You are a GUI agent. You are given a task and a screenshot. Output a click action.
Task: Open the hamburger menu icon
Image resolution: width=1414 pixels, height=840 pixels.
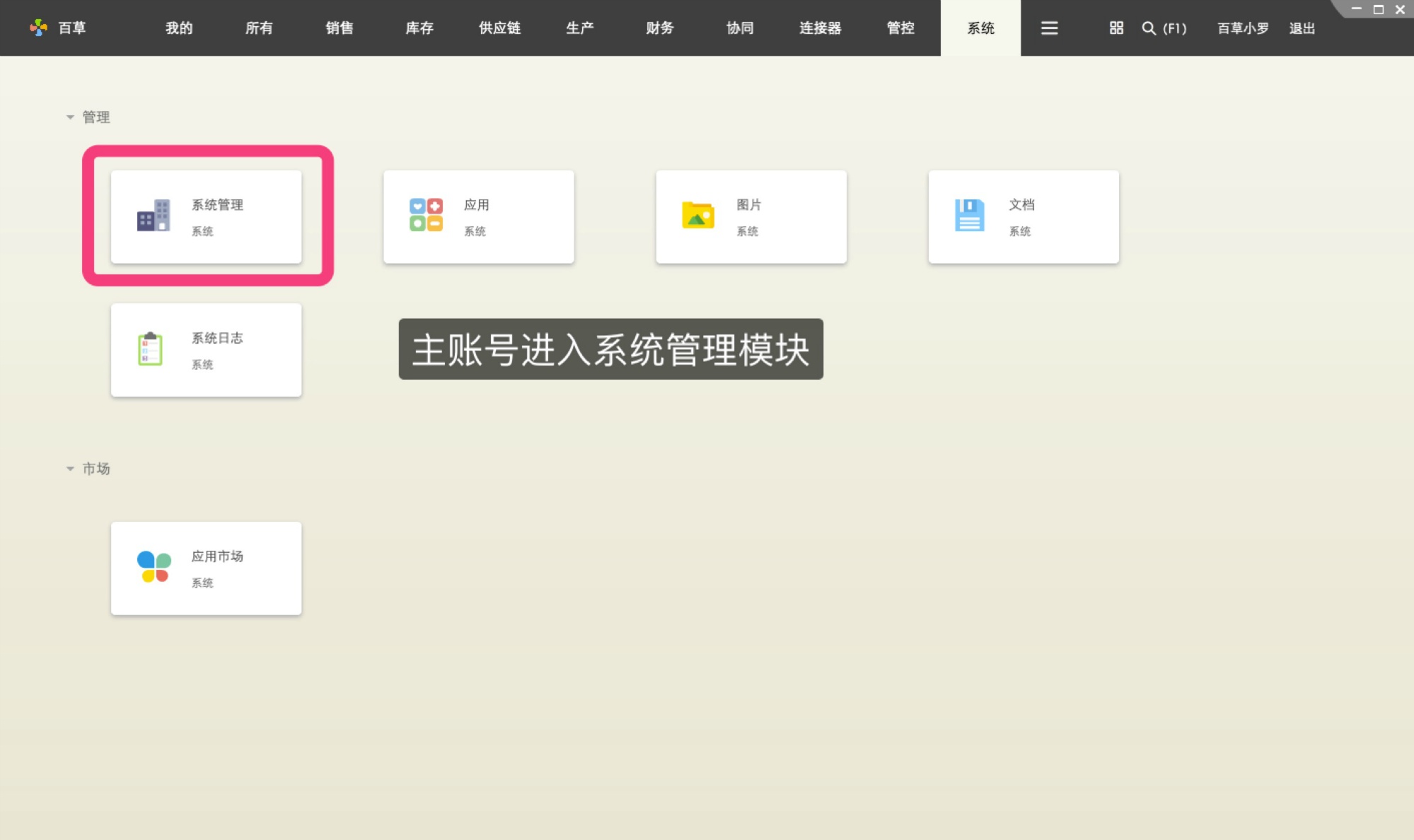click(x=1050, y=28)
